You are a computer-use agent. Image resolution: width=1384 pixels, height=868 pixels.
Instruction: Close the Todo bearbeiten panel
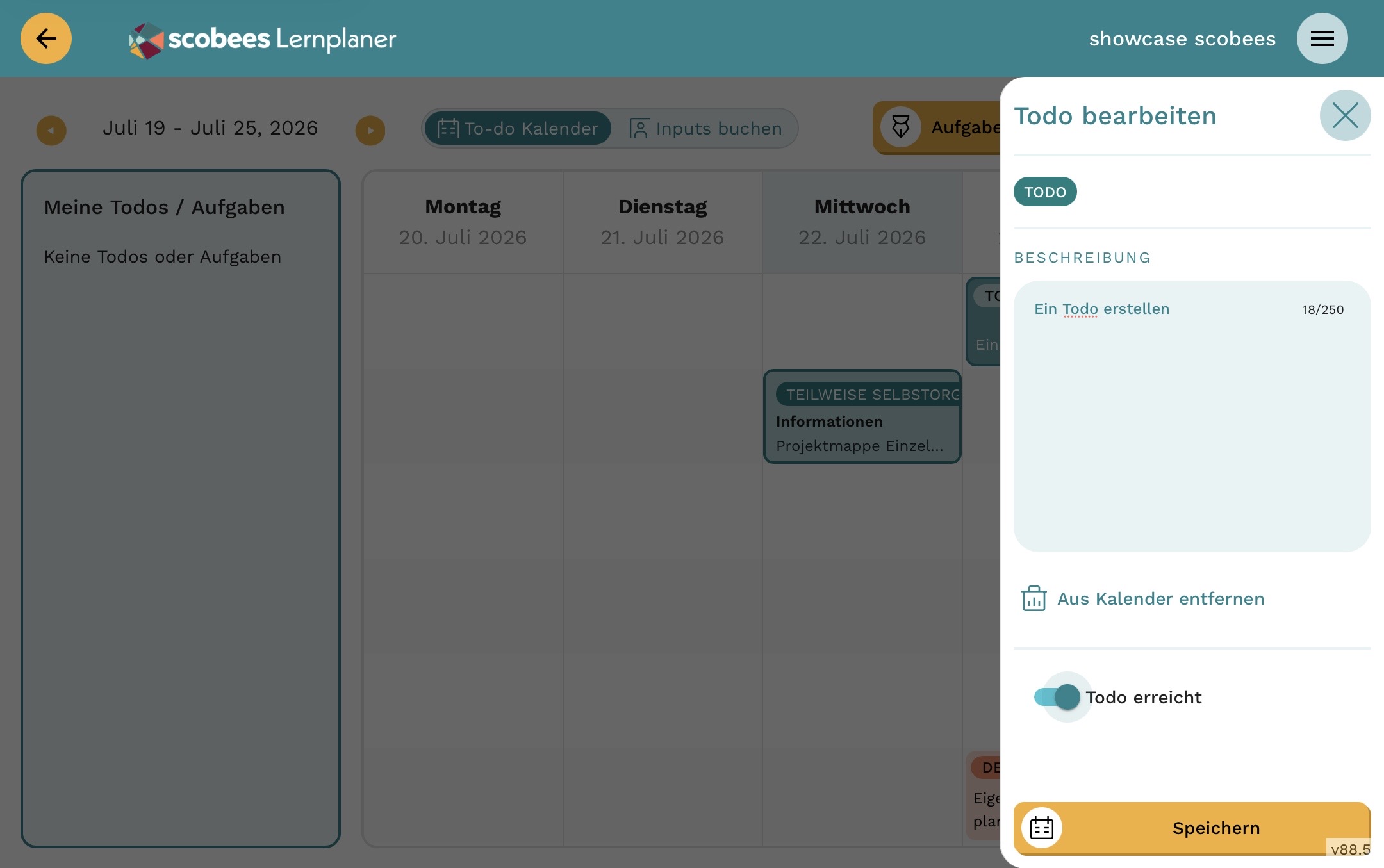[1345, 115]
